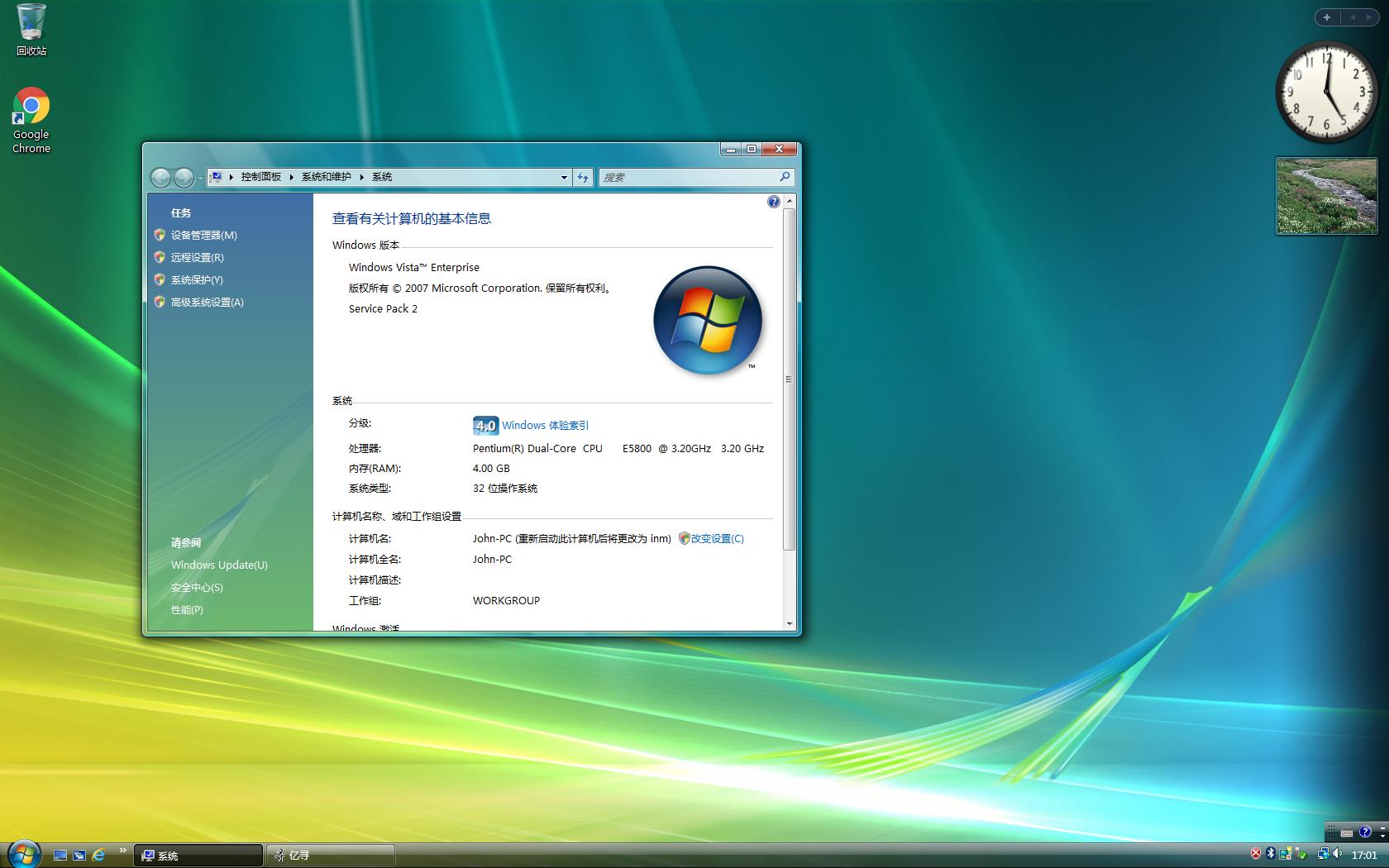The width and height of the screenshot is (1389, 868).
Task: Open 远程设置(R) in the tasks pane
Action: (x=197, y=258)
